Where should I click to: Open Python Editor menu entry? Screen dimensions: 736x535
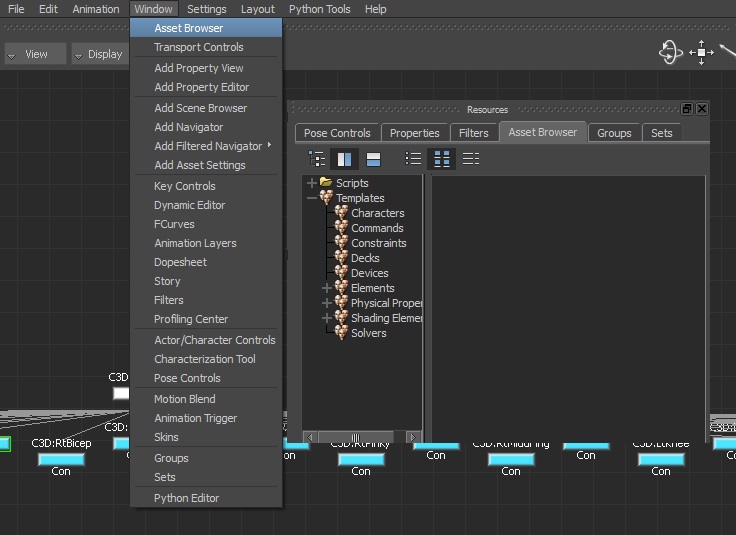[x=206, y=498]
